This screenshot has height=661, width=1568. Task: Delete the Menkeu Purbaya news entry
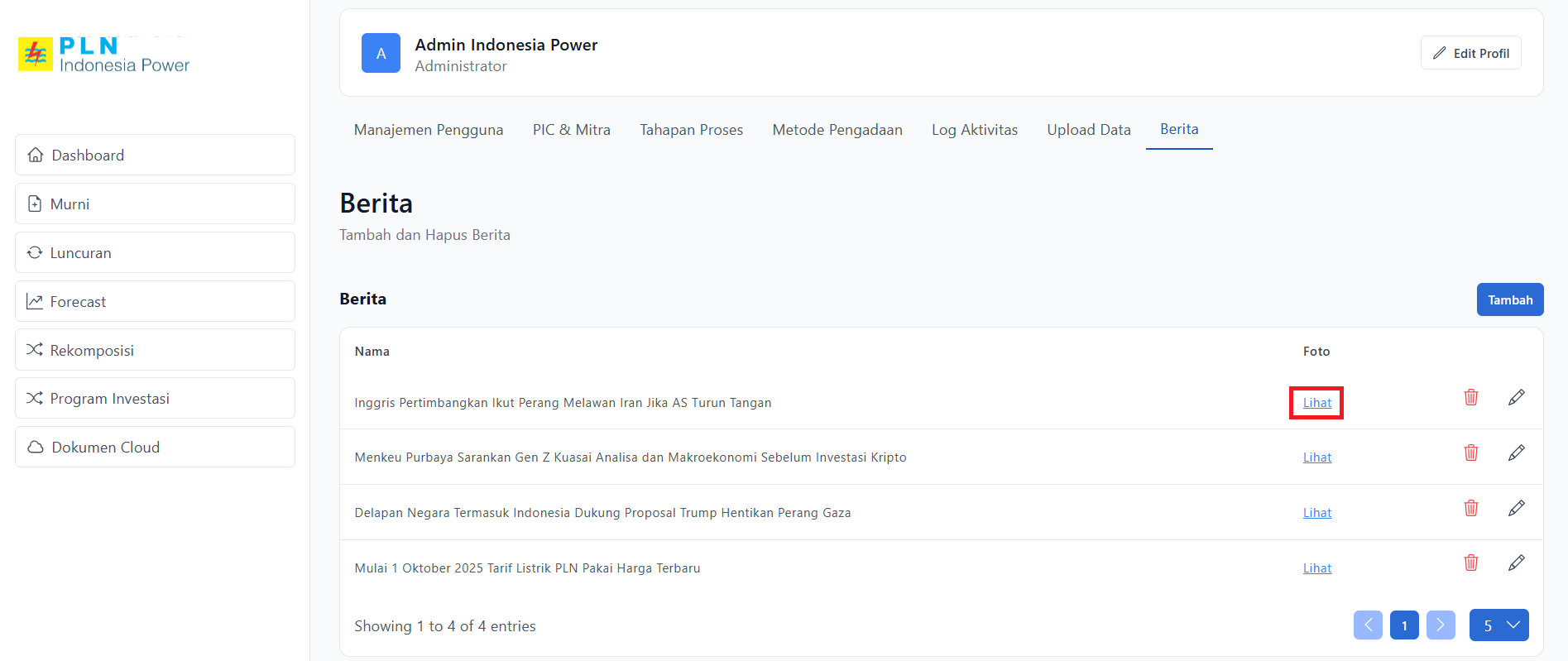tap(1470, 453)
